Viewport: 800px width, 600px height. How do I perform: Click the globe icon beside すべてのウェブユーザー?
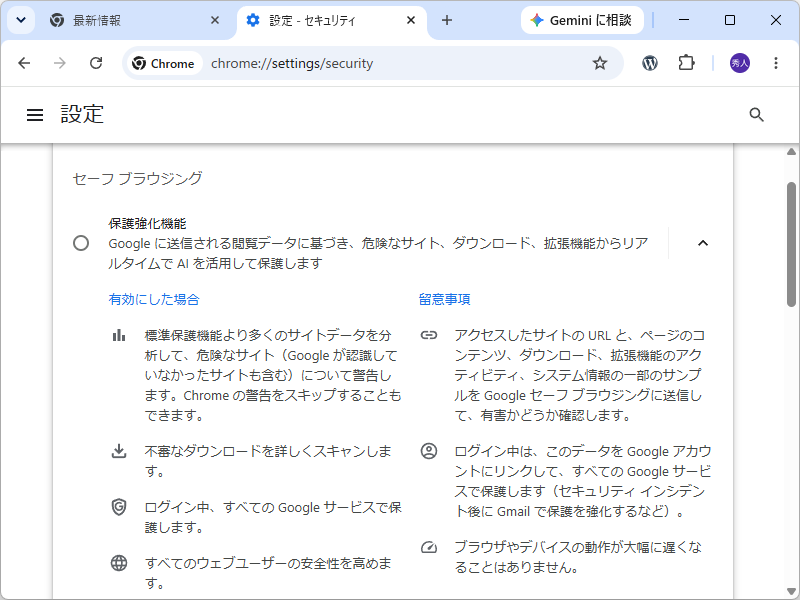tap(119, 563)
